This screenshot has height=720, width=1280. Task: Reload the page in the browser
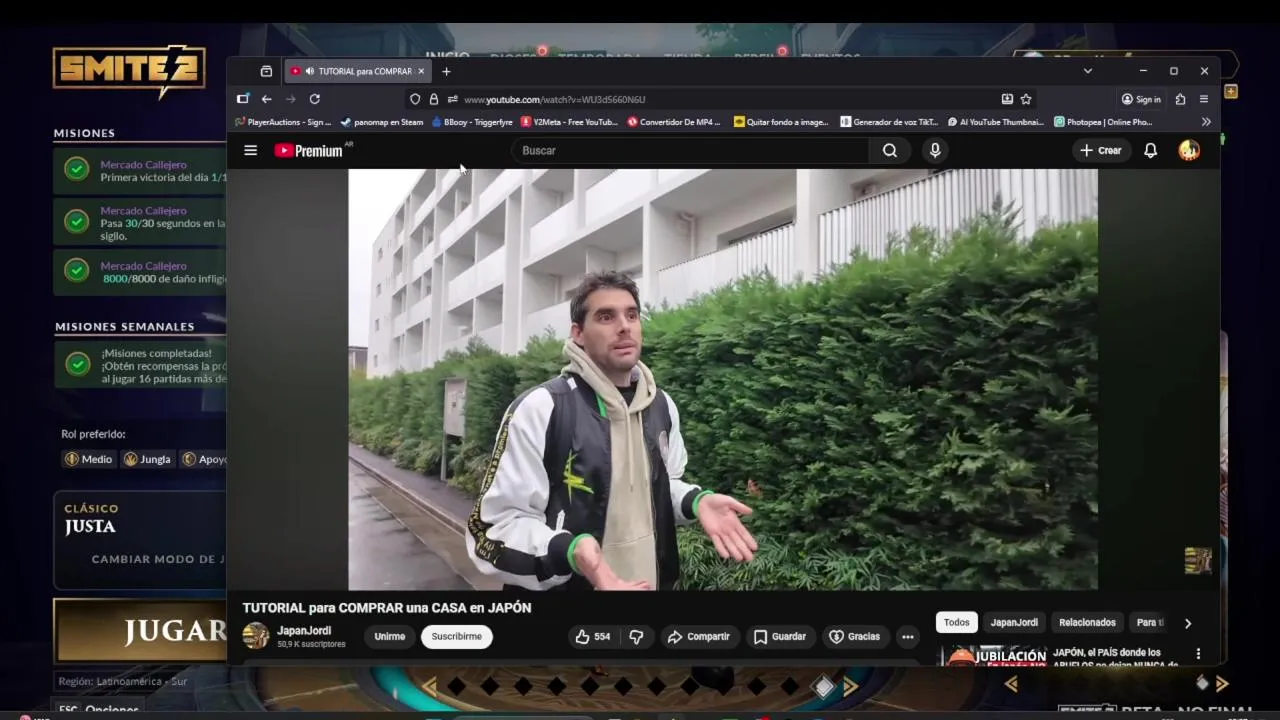[x=315, y=99]
